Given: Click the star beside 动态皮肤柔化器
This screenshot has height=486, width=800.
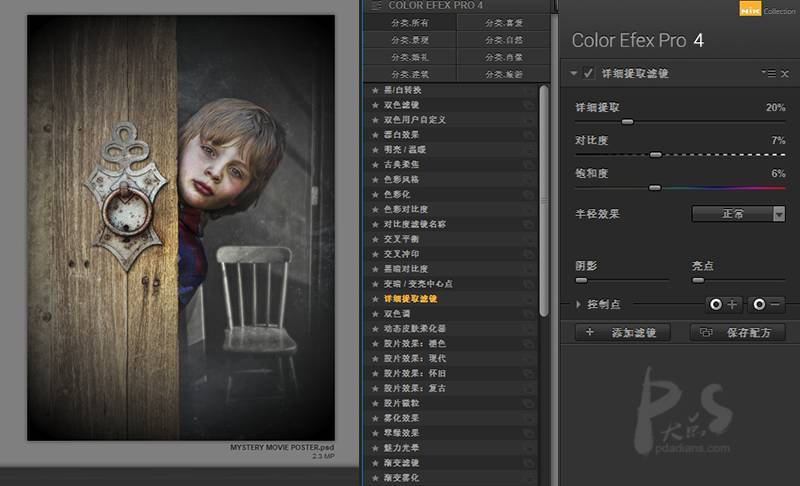Looking at the screenshot, I should [x=375, y=328].
